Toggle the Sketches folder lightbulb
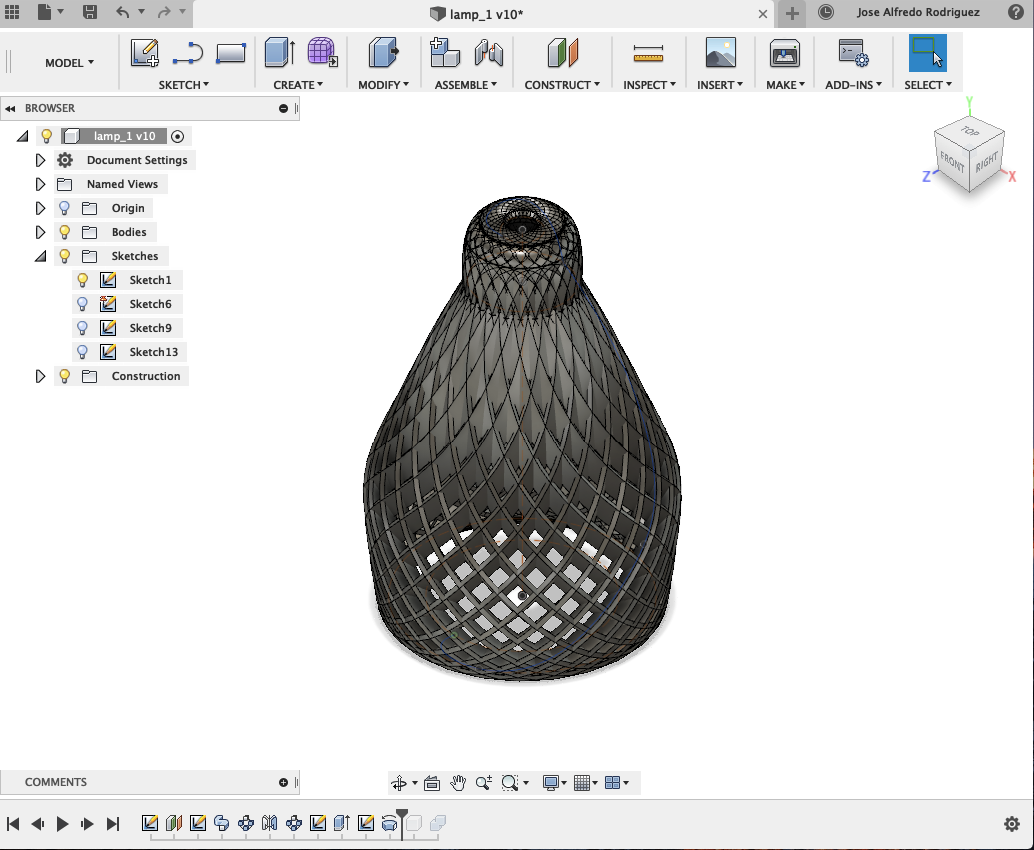The image size is (1034, 850). click(x=64, y=256)
